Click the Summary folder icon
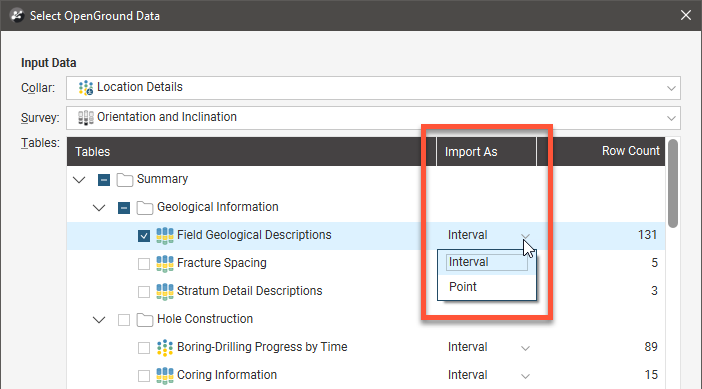 point(125,180)
